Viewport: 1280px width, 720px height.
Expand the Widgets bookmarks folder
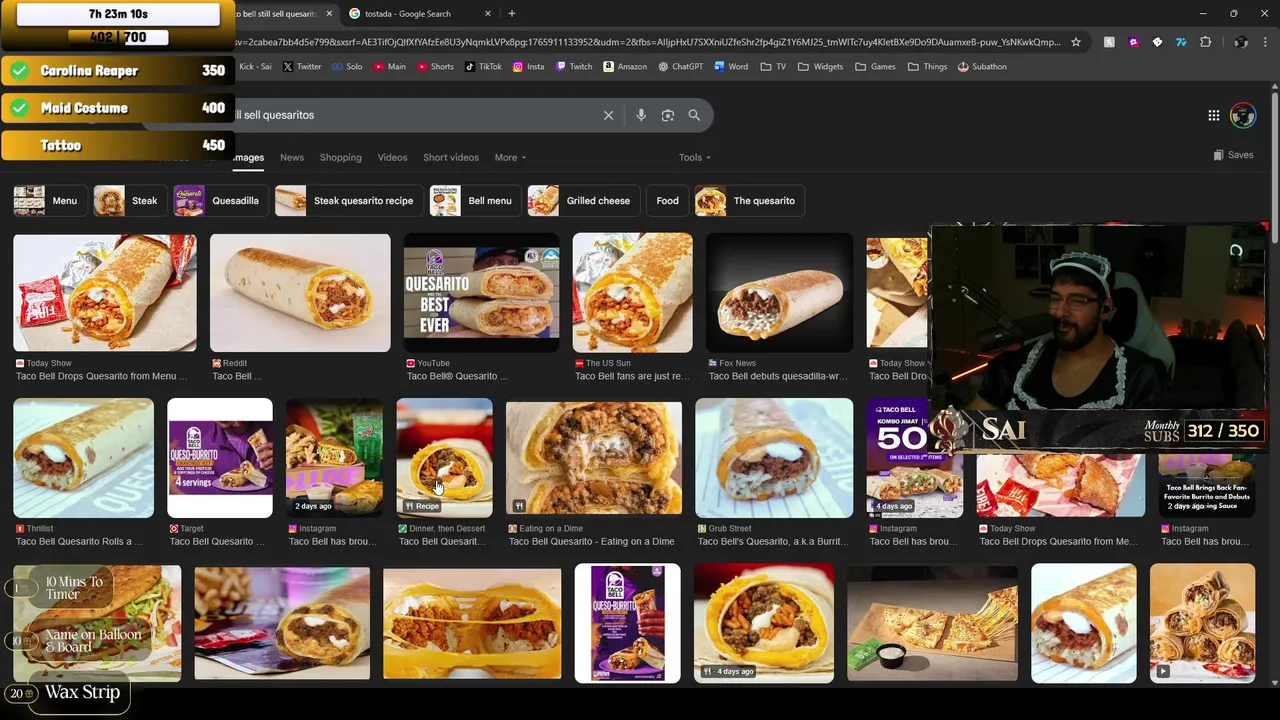coord(820,67)
